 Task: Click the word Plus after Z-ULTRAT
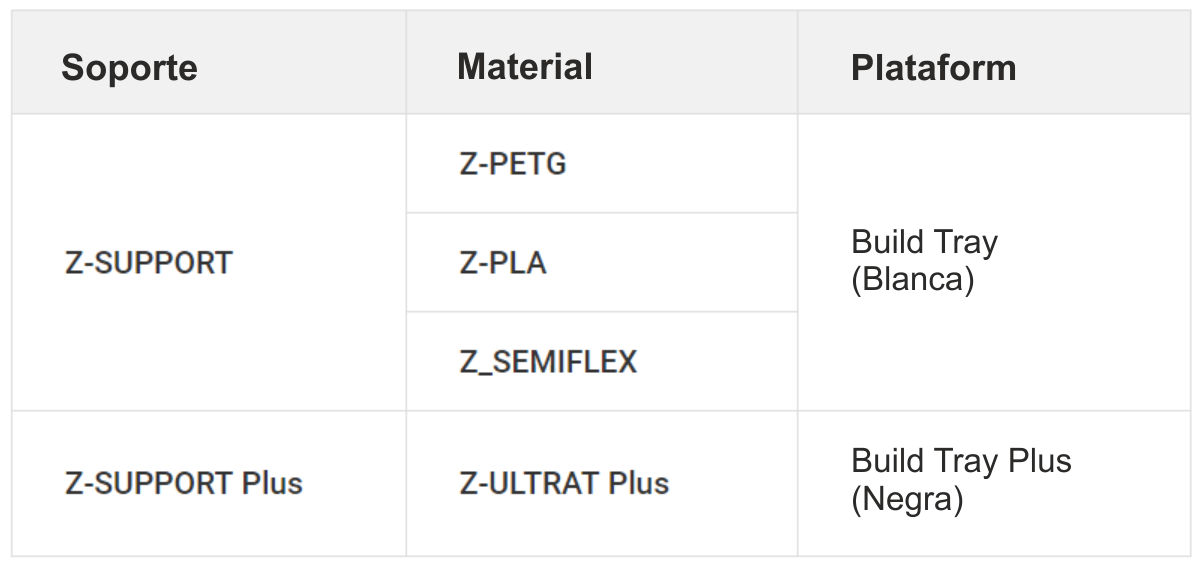(x=638, y=484)
